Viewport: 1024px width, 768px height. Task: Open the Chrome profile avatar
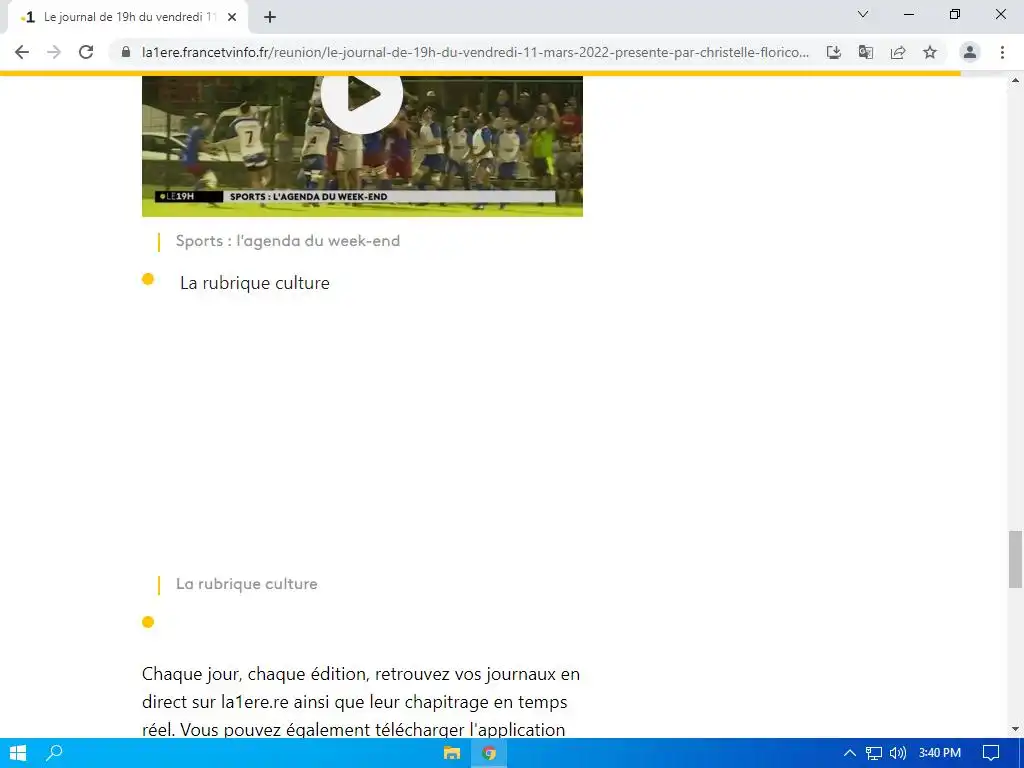pos(970,52)
